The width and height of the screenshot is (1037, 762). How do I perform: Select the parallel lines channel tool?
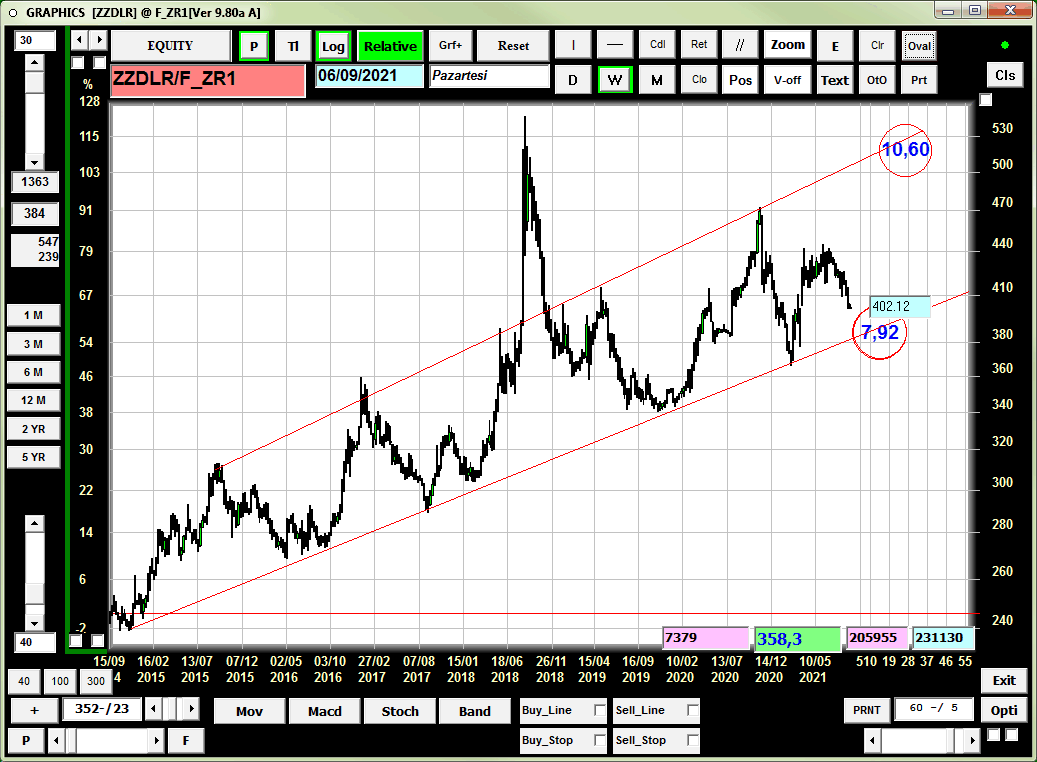739,46
